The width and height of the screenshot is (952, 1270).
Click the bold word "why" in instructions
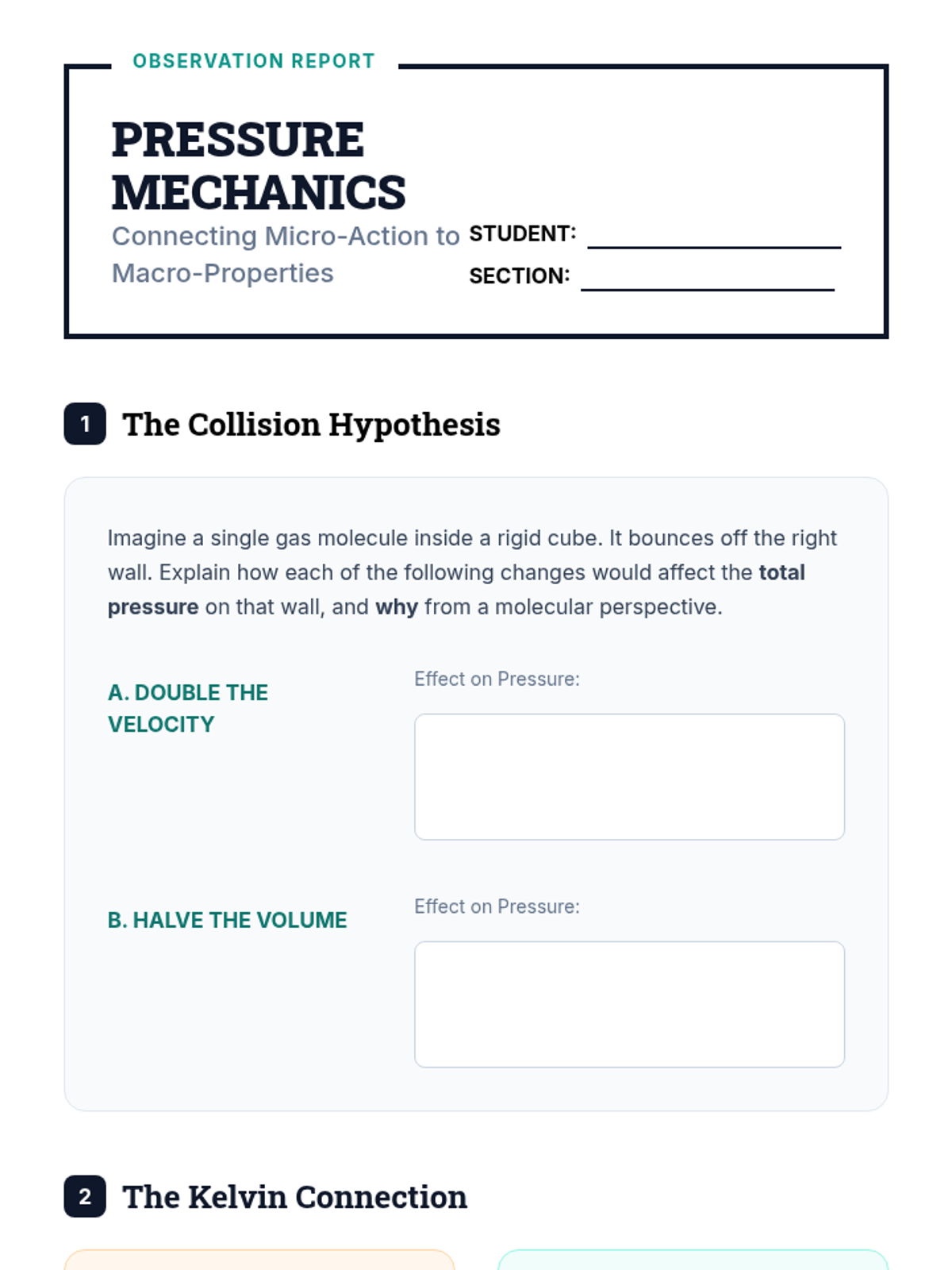[397, 607]
